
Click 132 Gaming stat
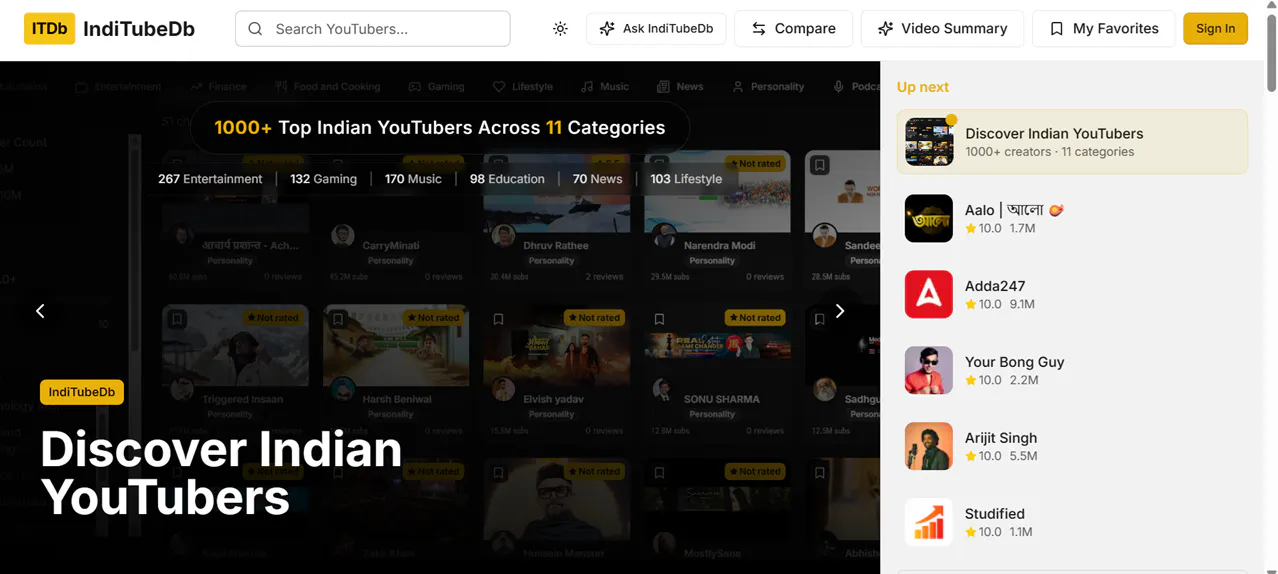(323, 179)
